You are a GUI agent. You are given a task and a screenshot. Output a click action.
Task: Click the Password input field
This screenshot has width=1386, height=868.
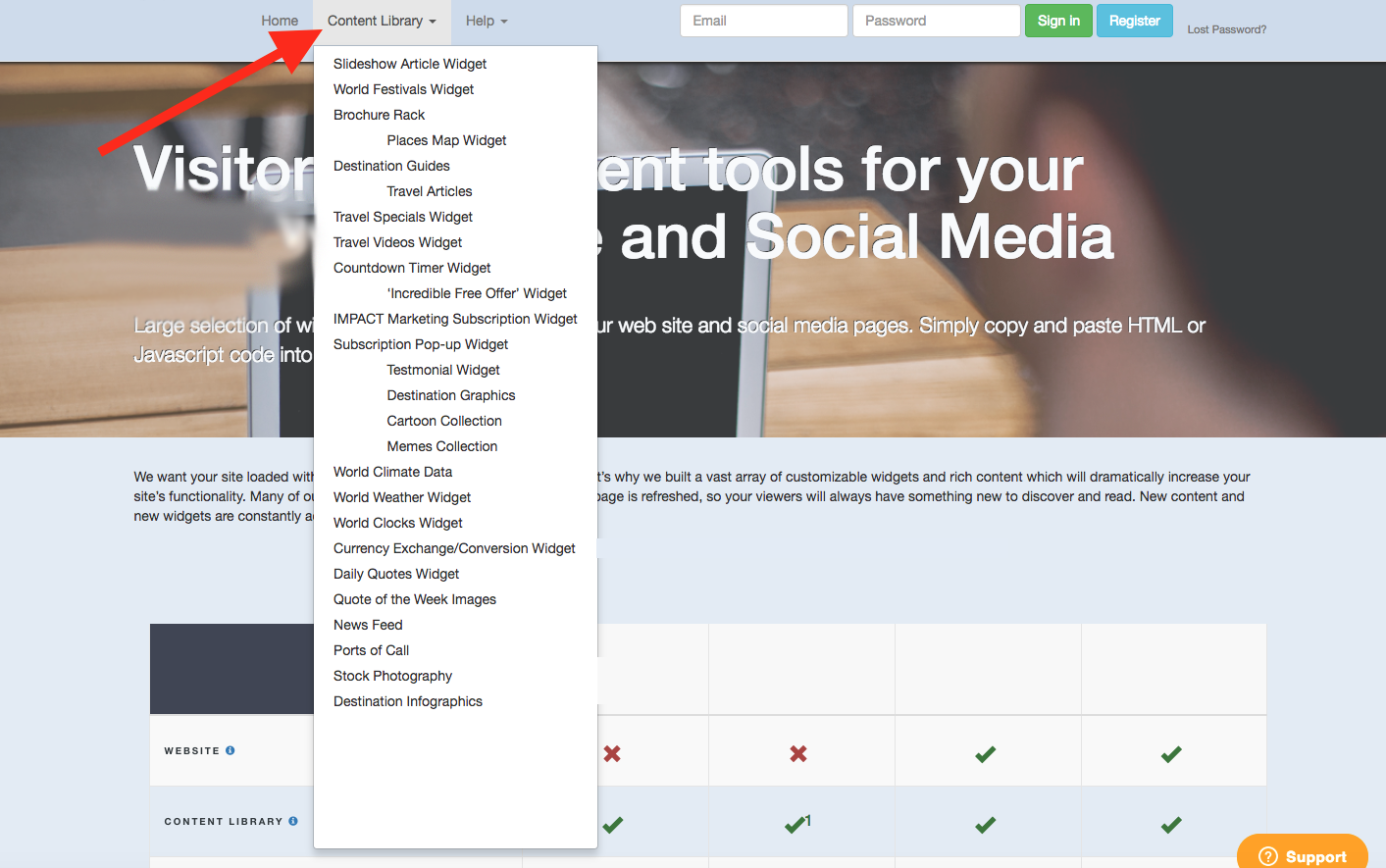tap(937, 21)
